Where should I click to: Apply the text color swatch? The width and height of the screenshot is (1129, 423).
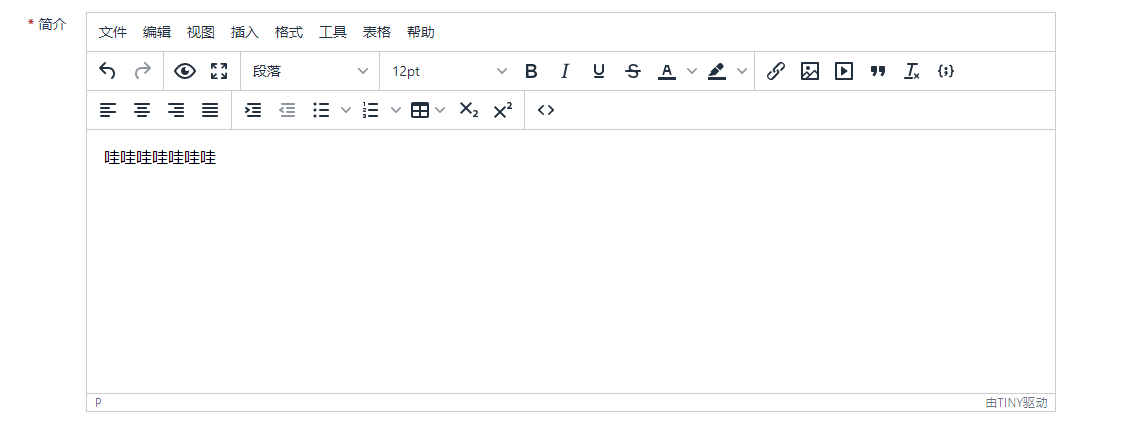[x=667, y=71]
